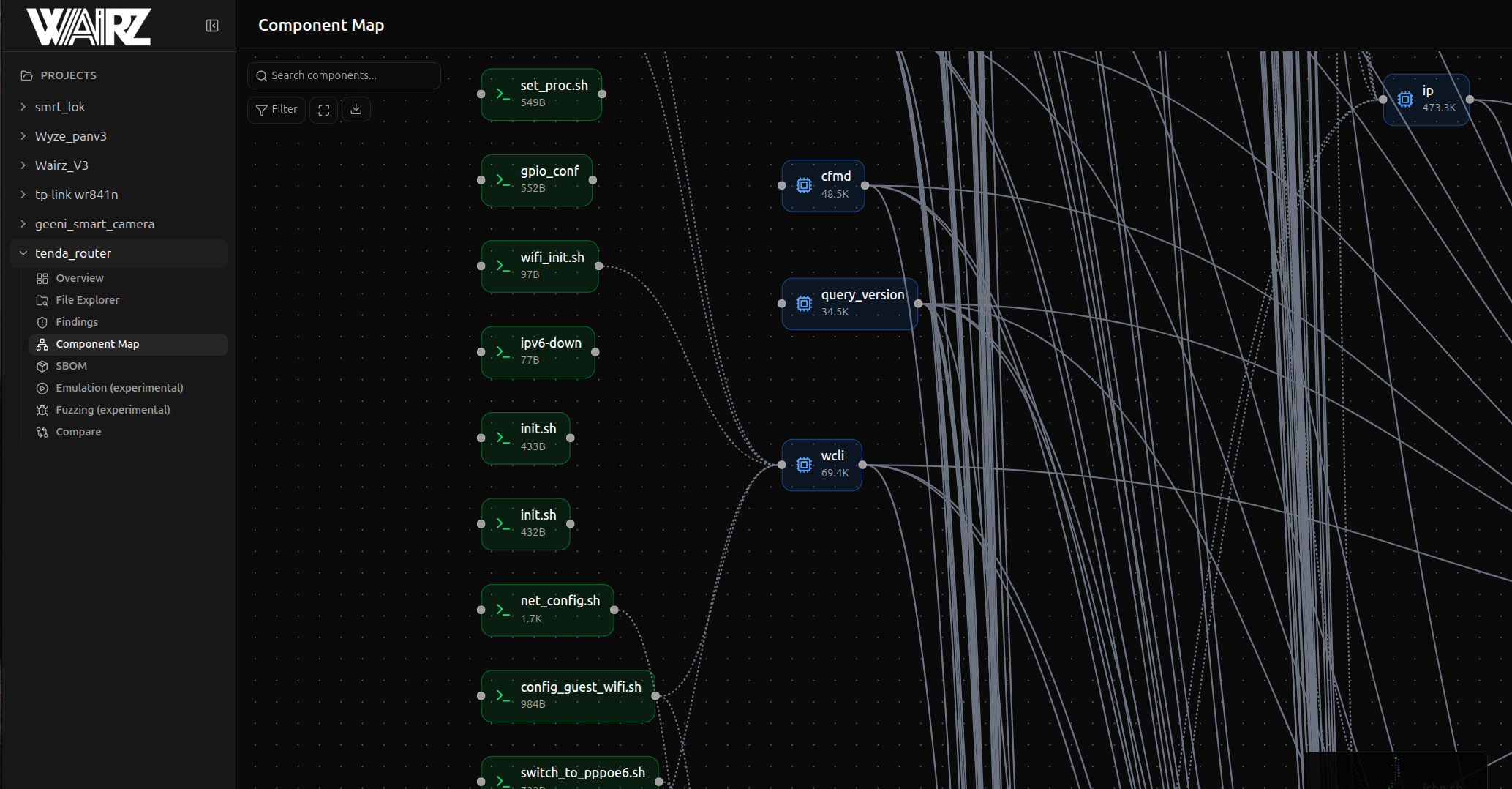
Task: Click the set_proc.sh script terminal icon
Action: pyautogui.click(x=503, y=94)
